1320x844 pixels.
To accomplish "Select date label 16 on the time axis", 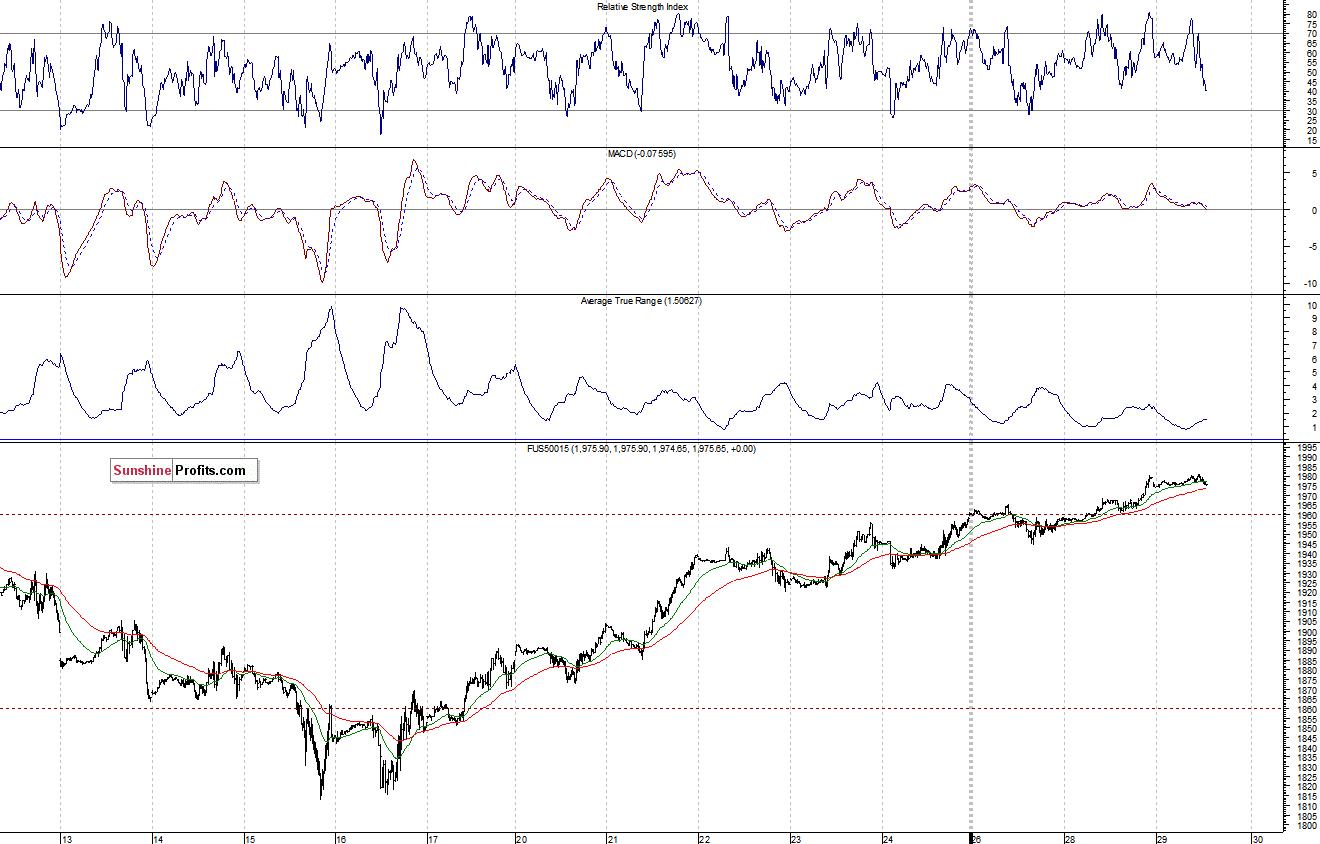I will [341, 839].
